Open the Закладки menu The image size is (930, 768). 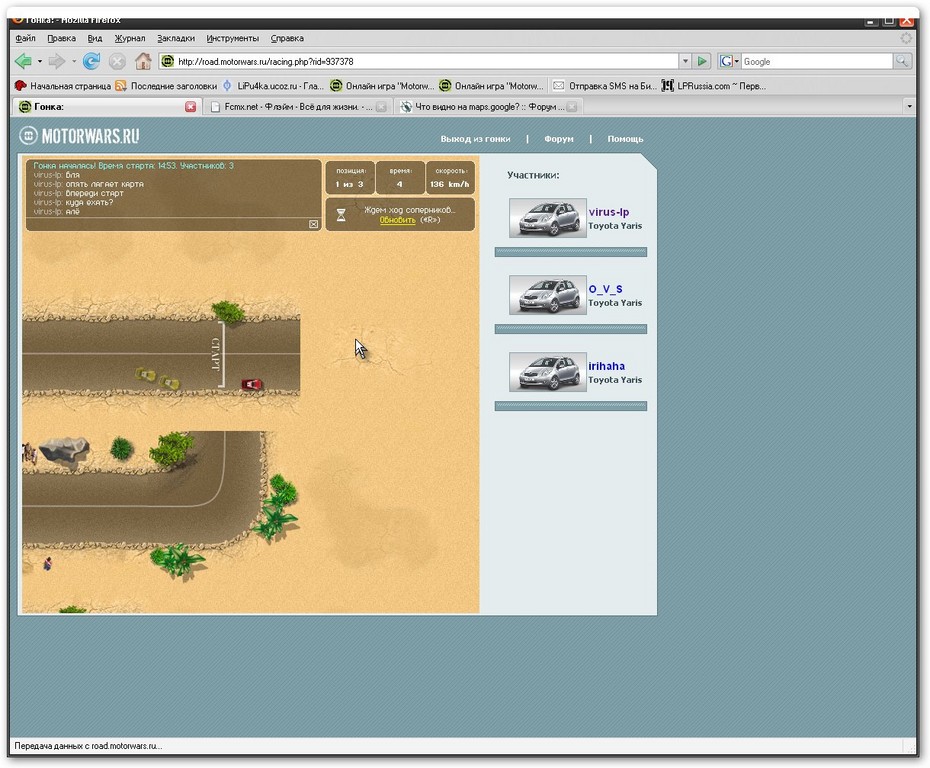(176, 38)
